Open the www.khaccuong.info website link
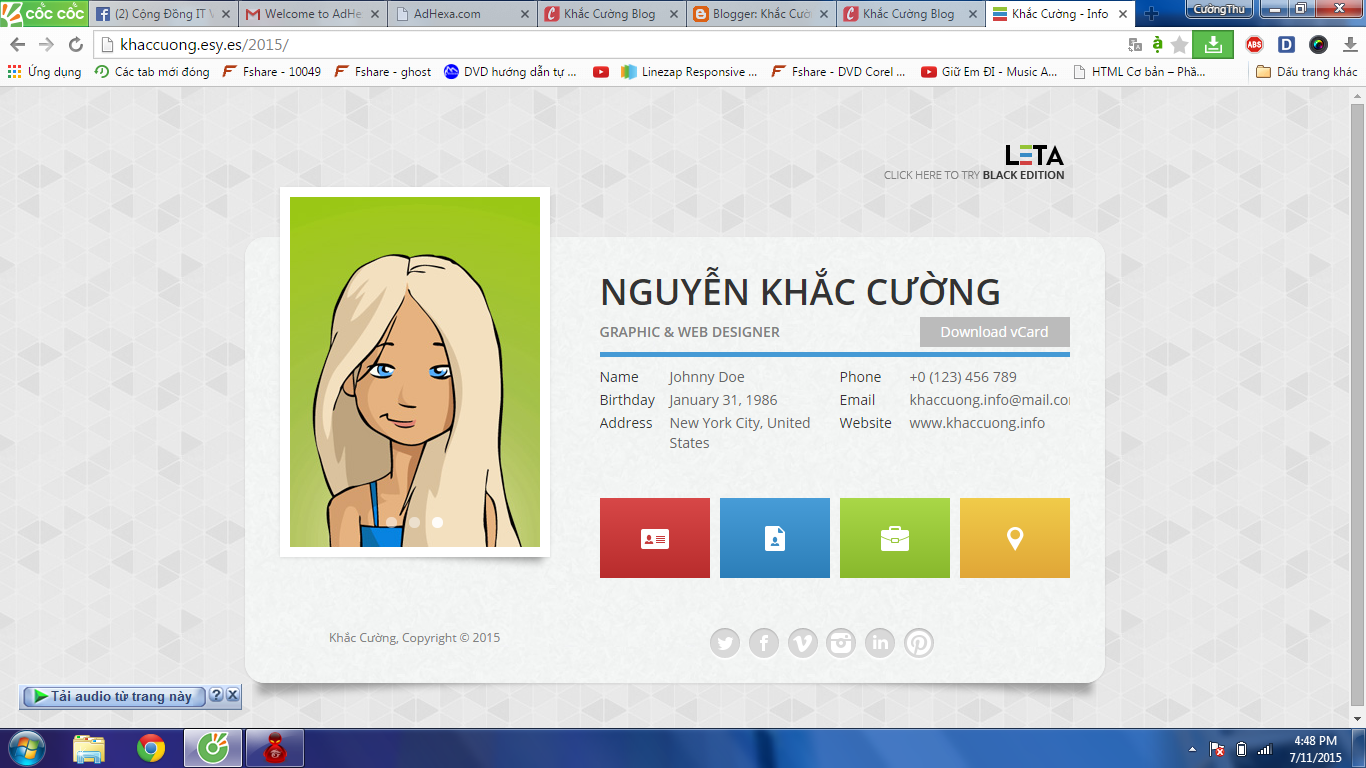The height and width of the screenshot is (768, 1366). [x=975, y=422]
